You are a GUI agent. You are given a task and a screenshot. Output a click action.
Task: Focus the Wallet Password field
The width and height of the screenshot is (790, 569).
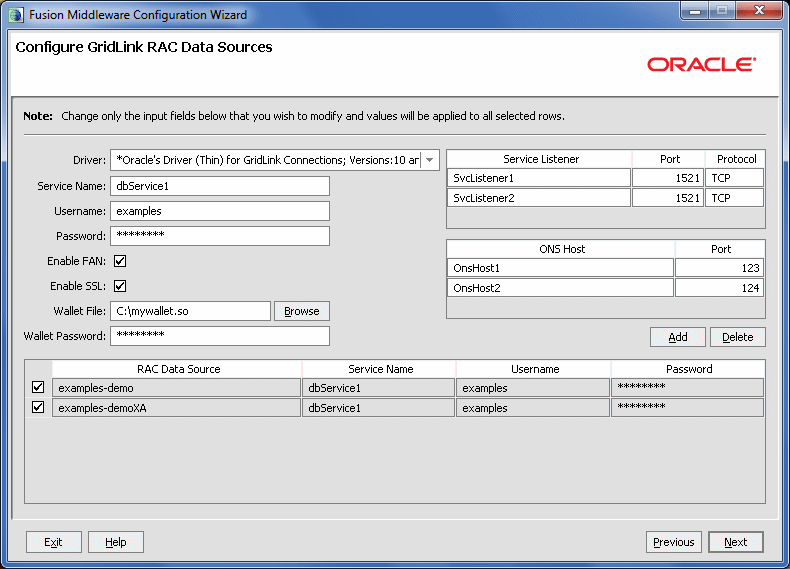220,336
